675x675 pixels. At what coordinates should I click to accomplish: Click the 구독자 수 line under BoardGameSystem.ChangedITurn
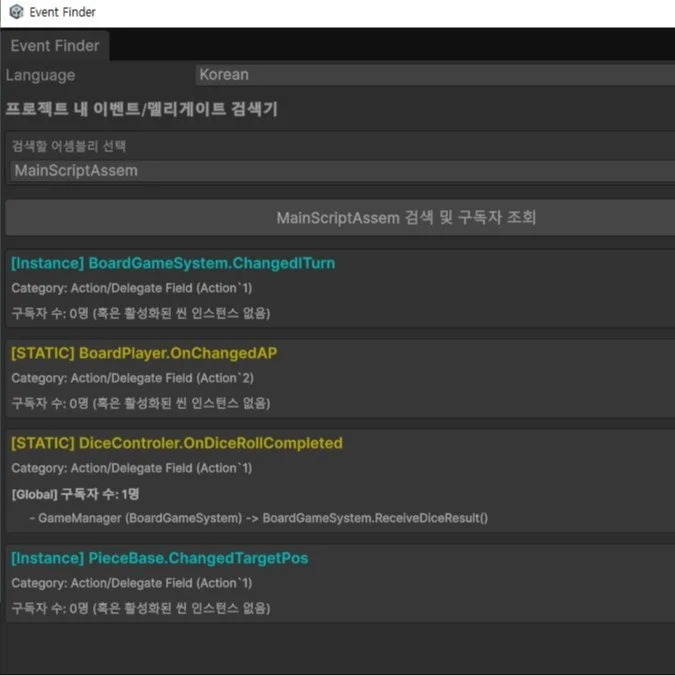[141, 313]
